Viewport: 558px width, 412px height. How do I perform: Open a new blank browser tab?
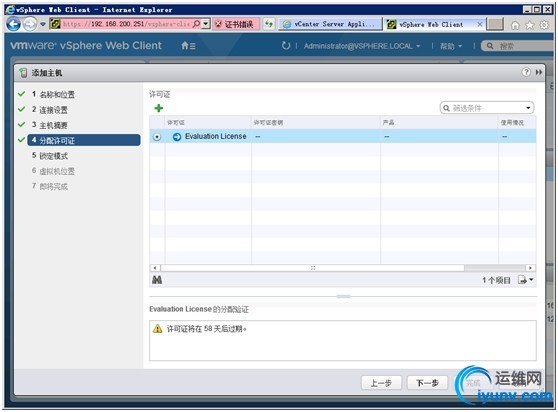[495, 24]
